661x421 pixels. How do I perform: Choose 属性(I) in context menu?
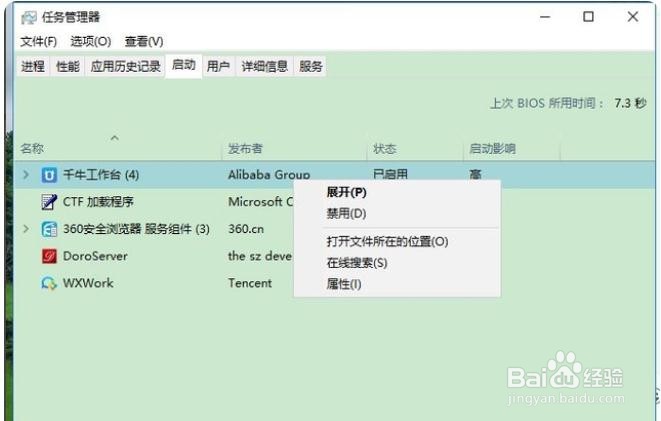tap(344, 284)
